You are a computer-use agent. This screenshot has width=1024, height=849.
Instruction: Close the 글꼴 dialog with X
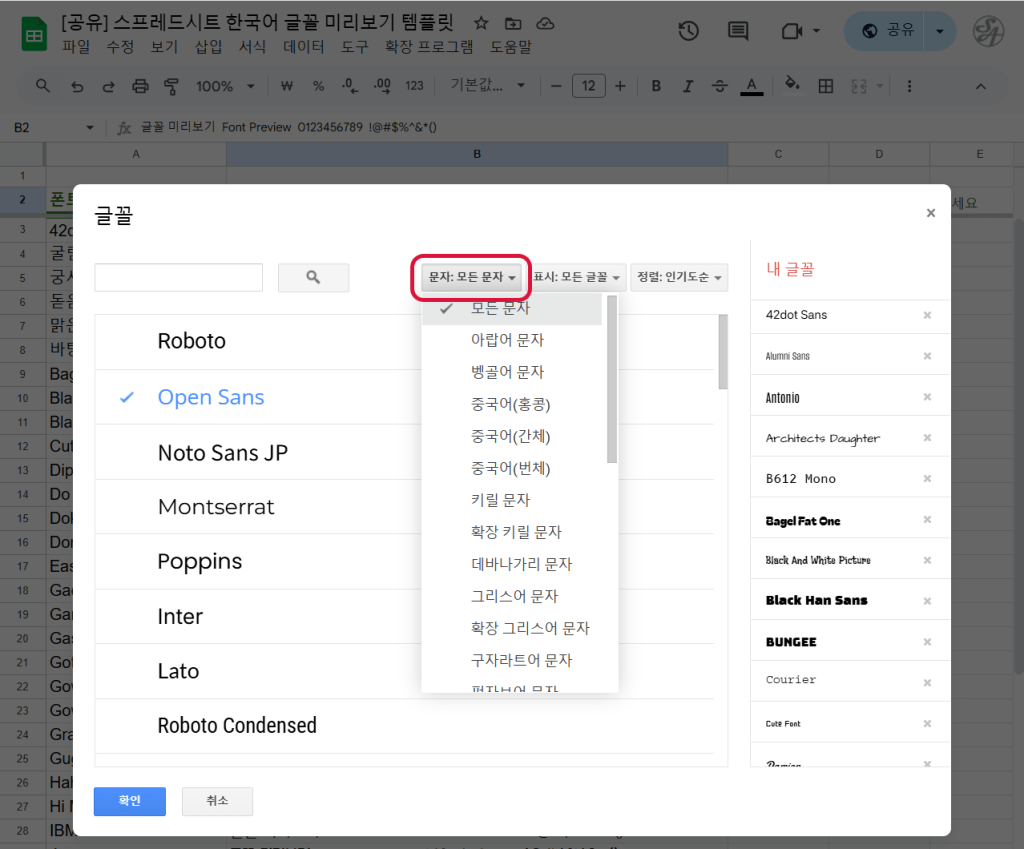point(930,213)
